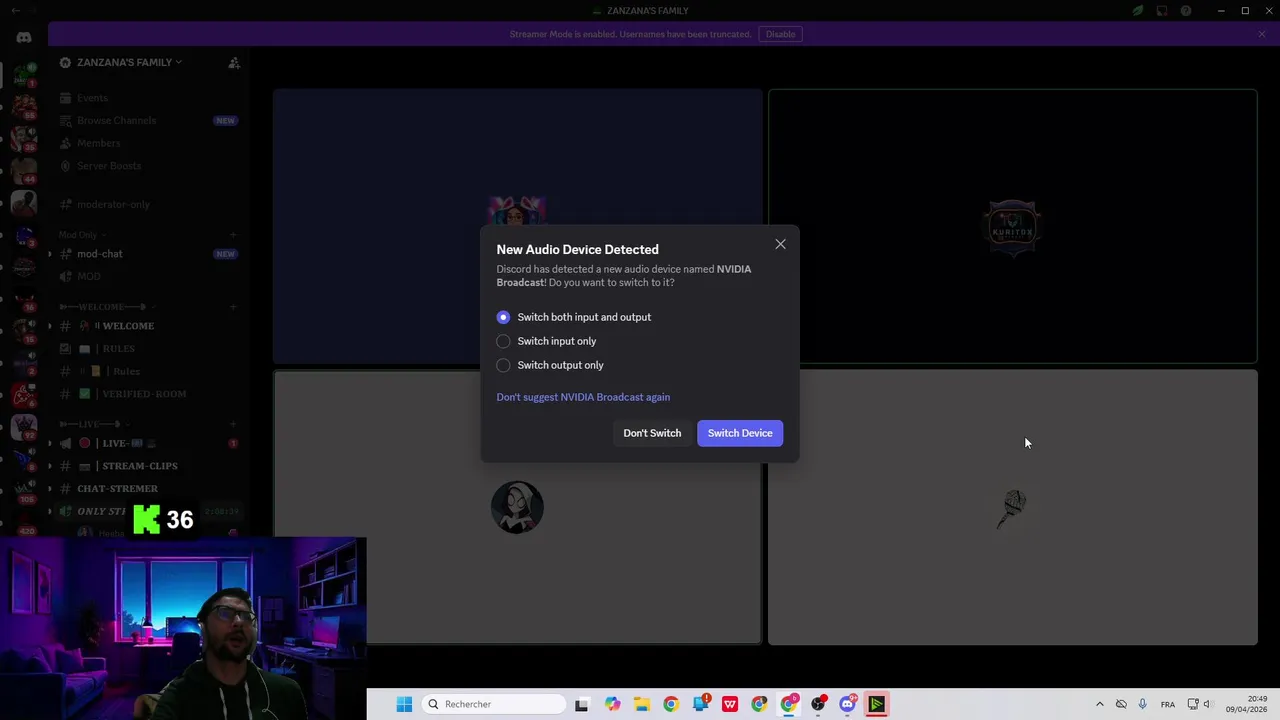Click the Rechercher taskbar search box
This screenshot has height=720, width=1280.
[494, 704]
